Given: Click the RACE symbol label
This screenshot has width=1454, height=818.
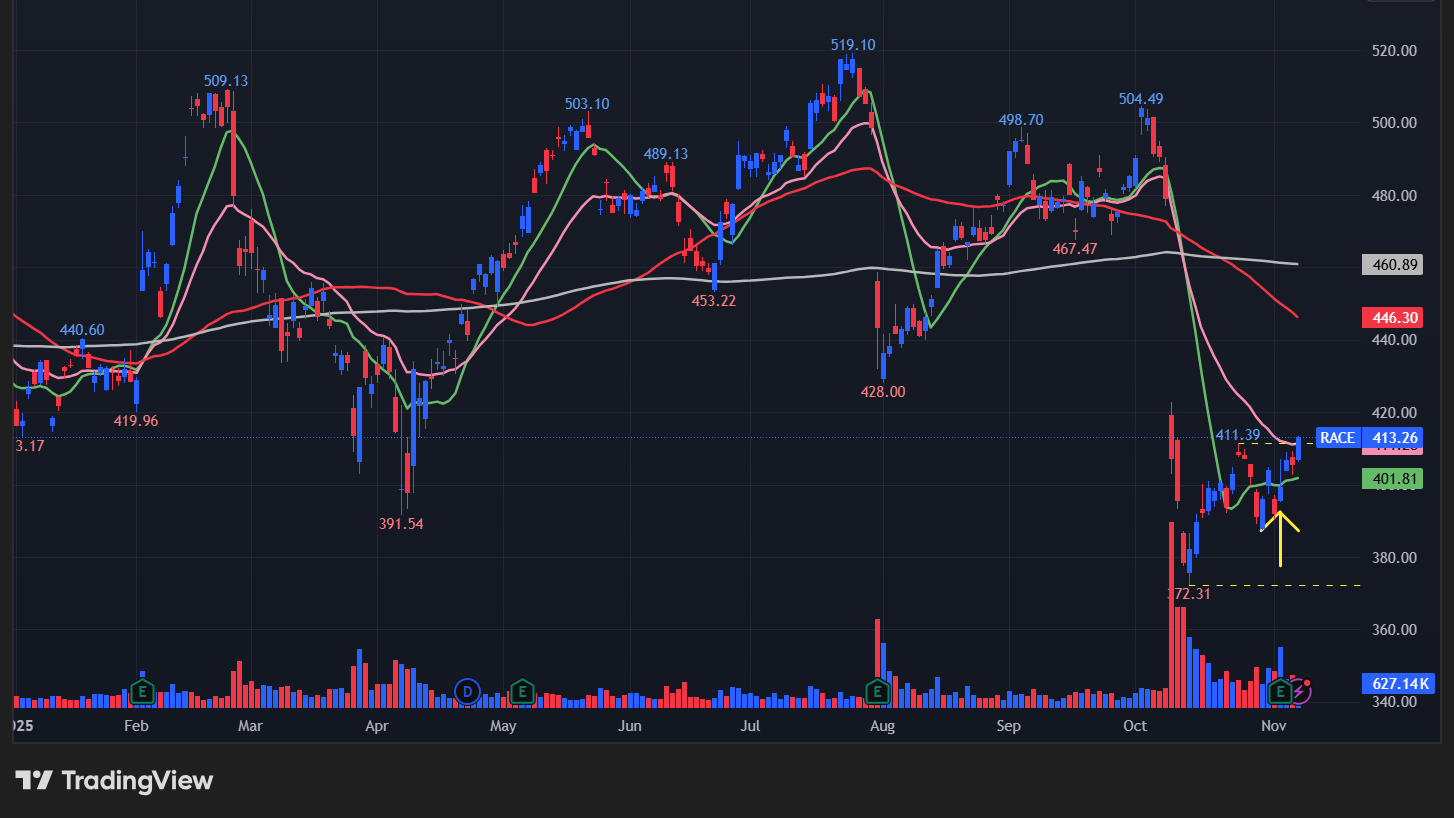Looking at the screenshot, I should [x=1337, y=438].
